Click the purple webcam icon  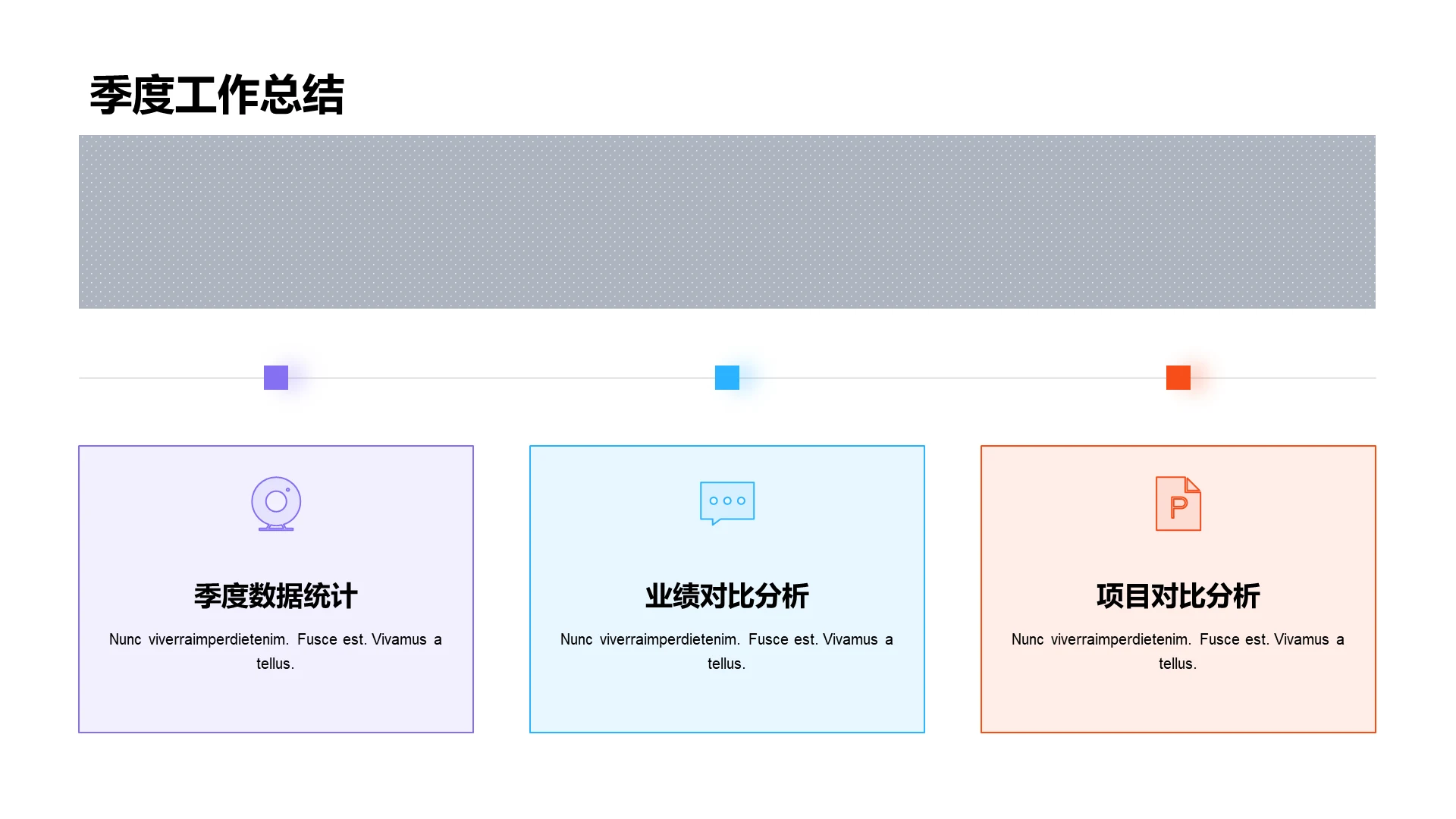pos(276,504)
